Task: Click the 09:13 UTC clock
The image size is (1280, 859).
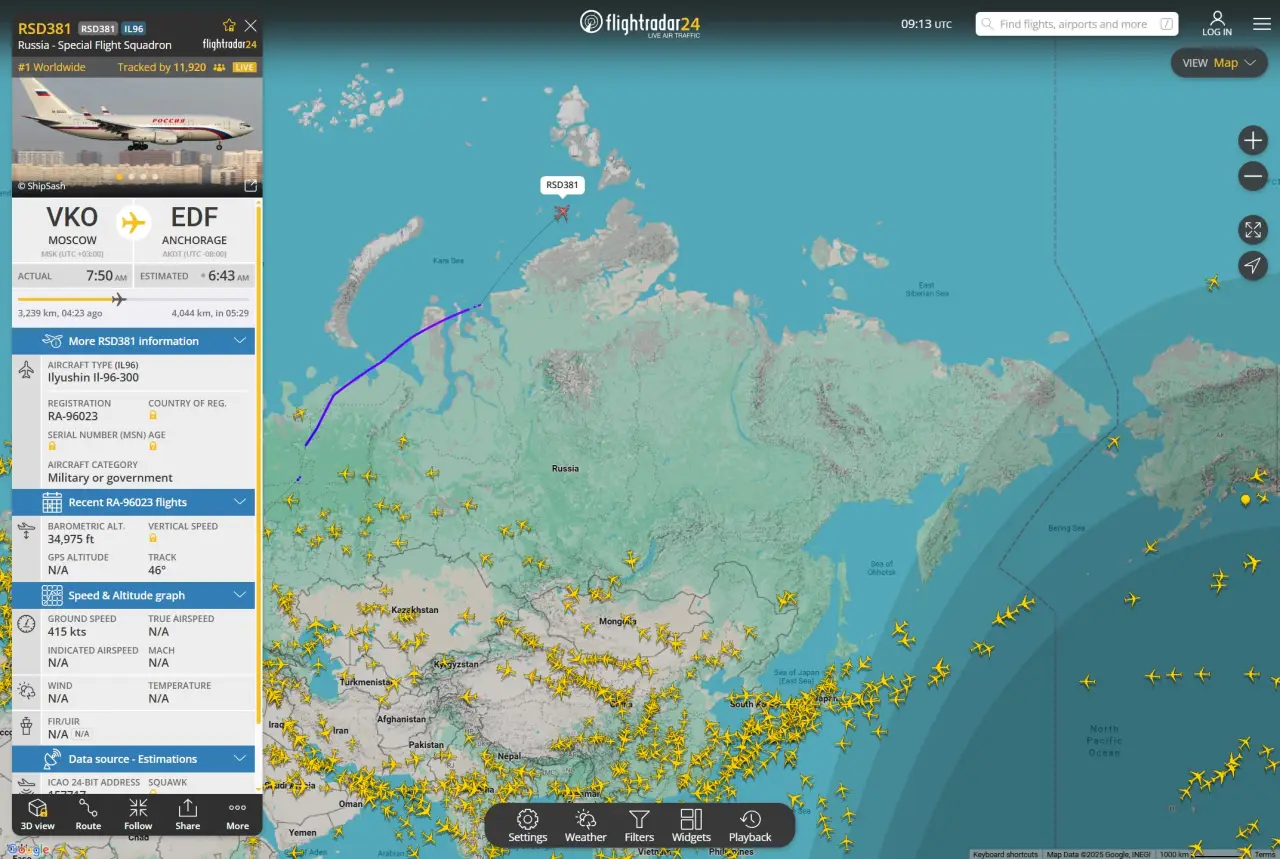Action: [x=926, y=24]
